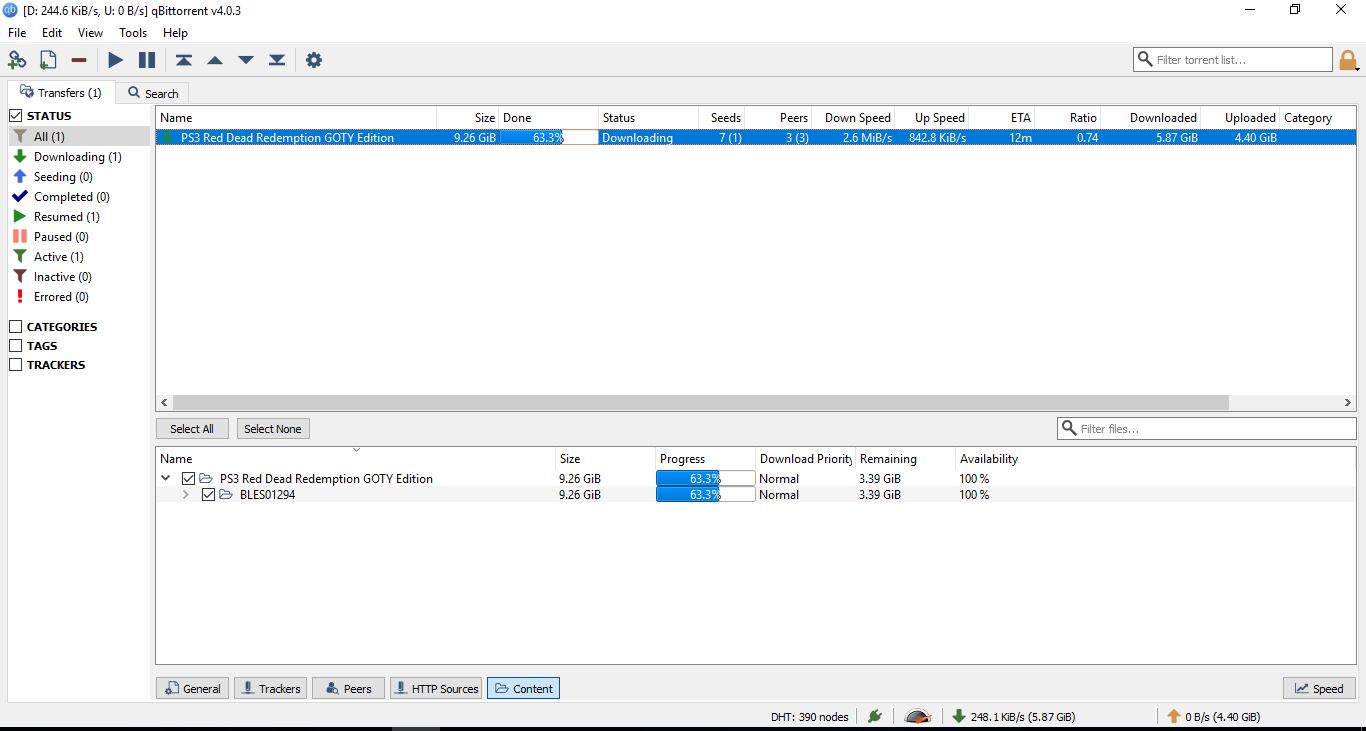
Task: Click the lock UI padlock icon
Action: coord(1349,60)
